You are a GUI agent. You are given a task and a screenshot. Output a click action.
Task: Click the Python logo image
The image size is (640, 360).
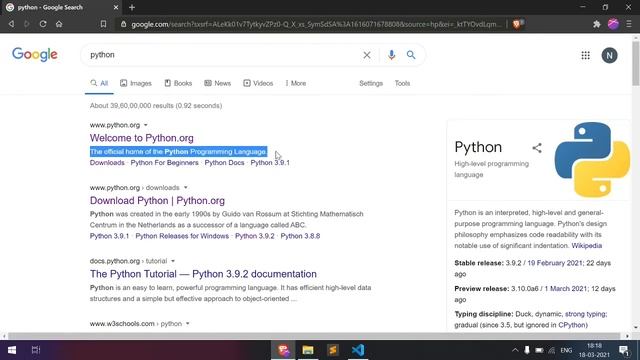(x=592, y=160)
